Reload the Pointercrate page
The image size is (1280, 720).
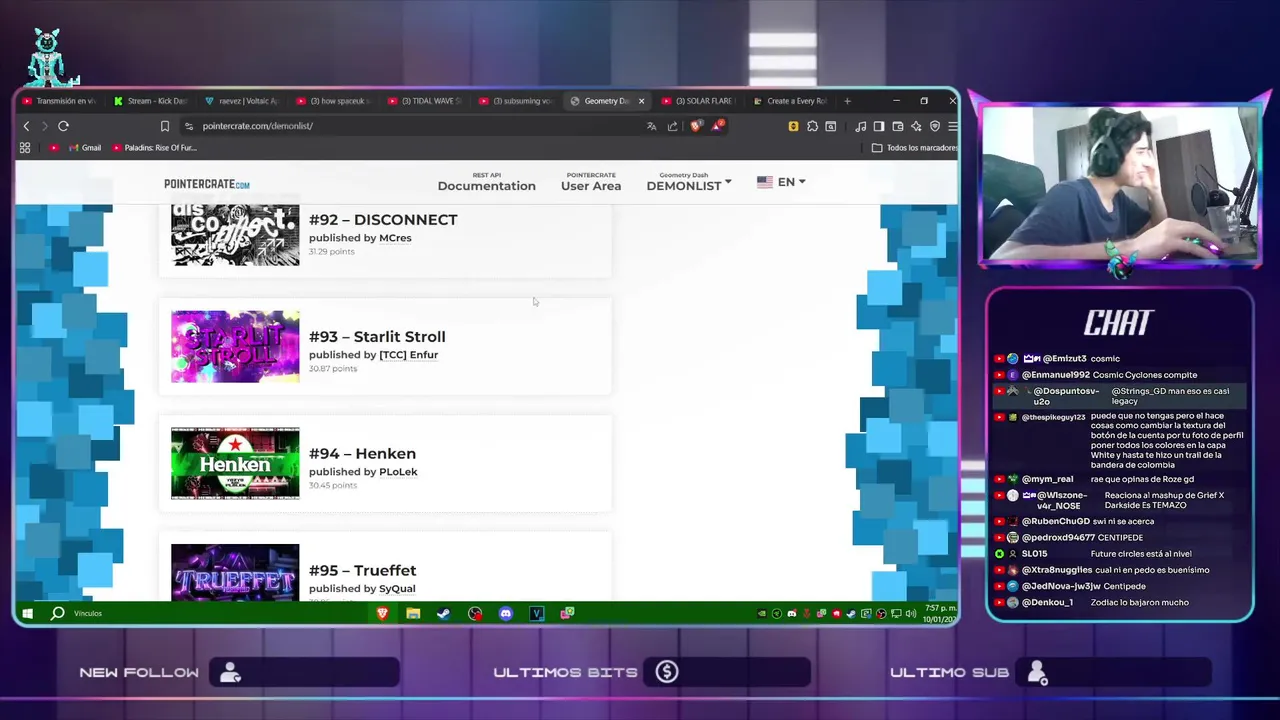point(63,126)
